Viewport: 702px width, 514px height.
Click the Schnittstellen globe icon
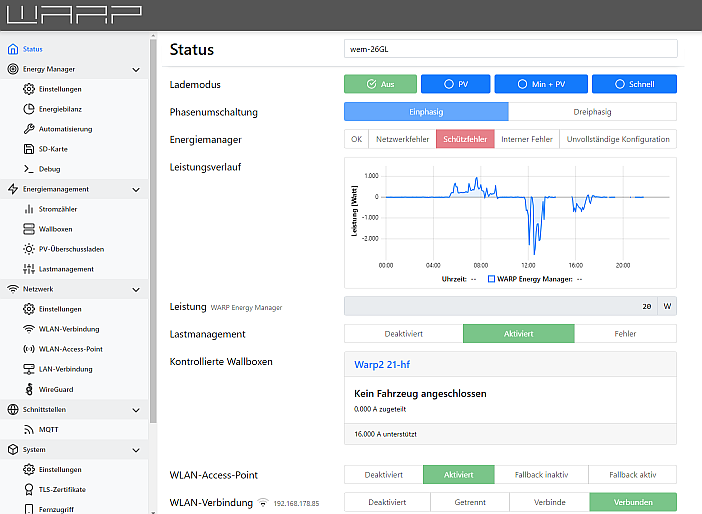click(x=13, y=409)
